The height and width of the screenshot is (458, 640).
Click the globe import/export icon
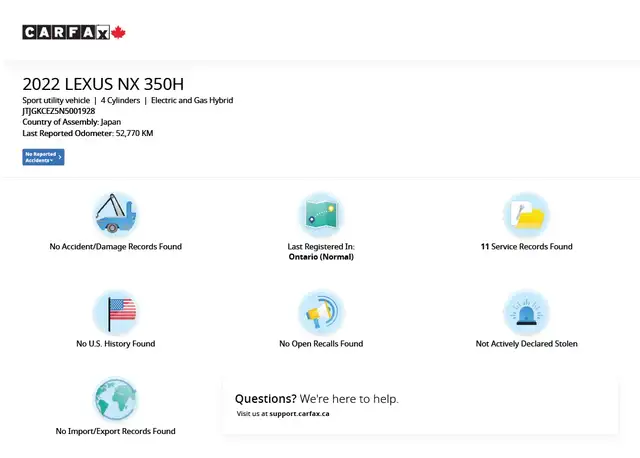point(115,400)
